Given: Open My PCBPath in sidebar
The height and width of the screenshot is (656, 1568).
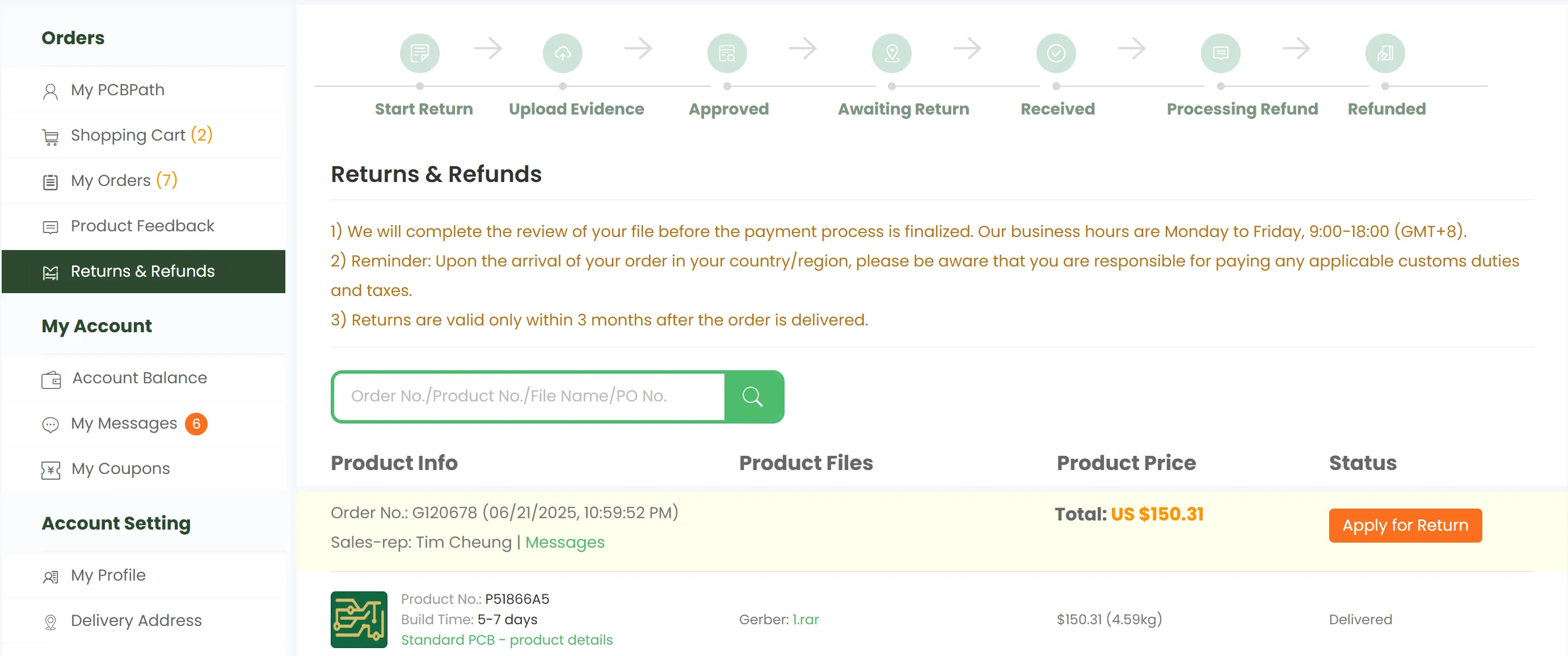Looking at the screenshot, I should (117, 90).
